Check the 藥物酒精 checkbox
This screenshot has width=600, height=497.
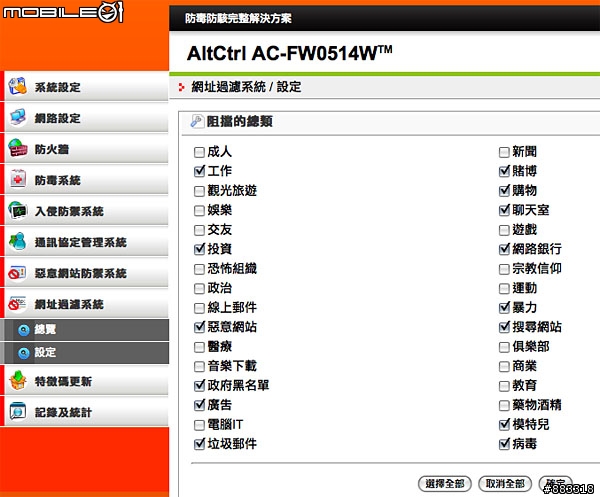pyautogui.click(x=504, y=406)
